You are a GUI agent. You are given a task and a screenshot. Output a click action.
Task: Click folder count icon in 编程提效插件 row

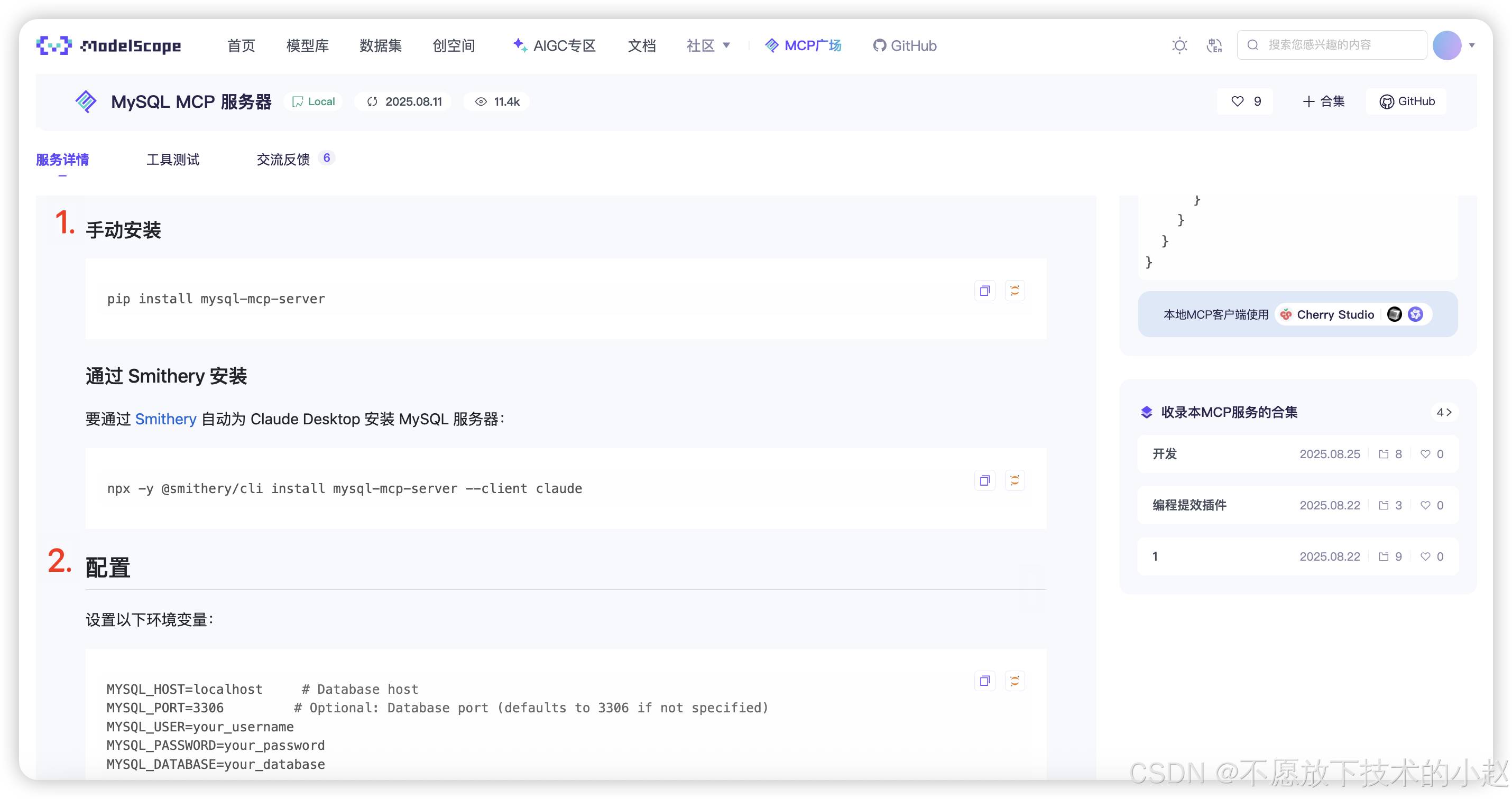pyautogui.click(x=1384, y=506)
